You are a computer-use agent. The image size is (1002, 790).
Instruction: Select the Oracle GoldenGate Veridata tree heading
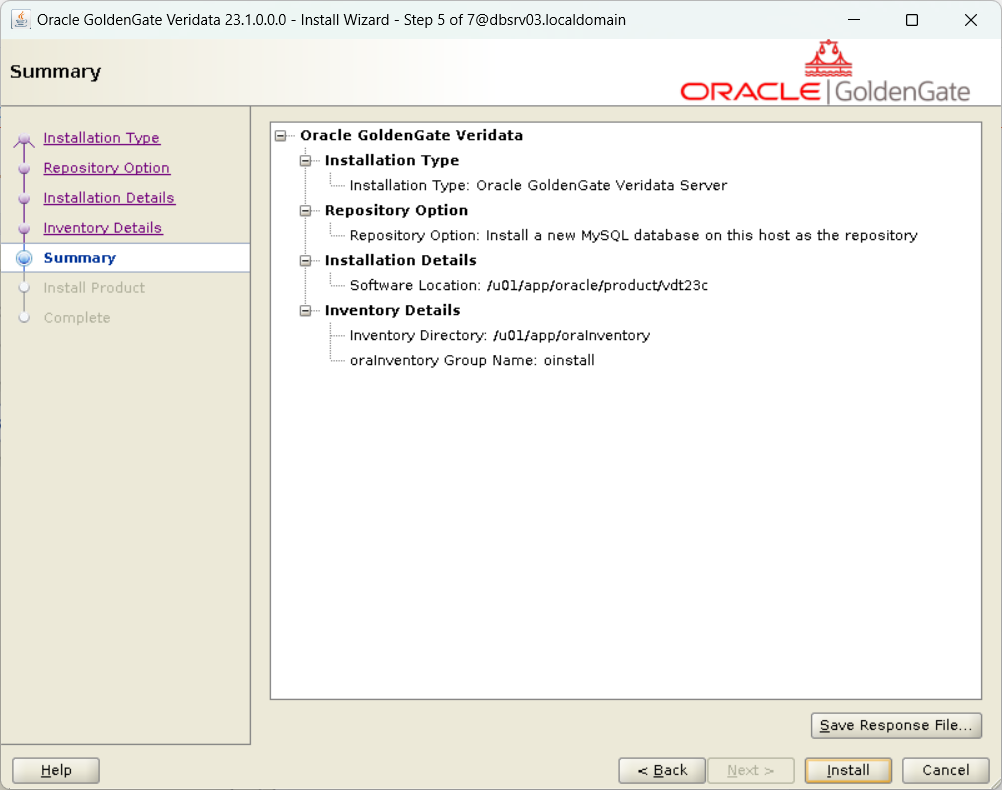click(412, 136)
